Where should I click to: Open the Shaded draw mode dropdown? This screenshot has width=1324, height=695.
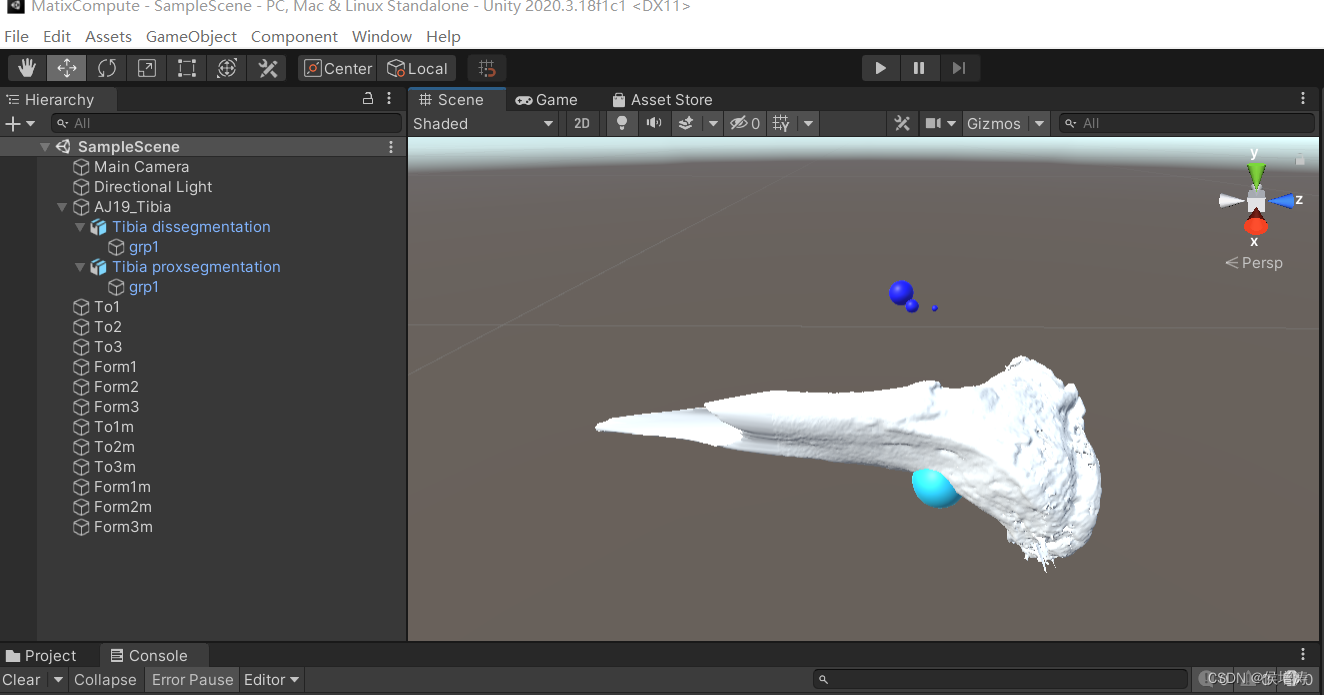click(483, 123)
